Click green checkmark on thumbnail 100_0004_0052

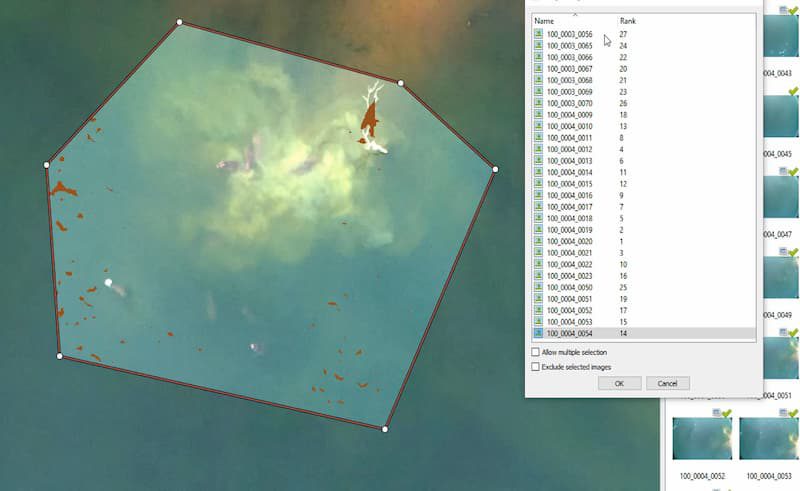coord(726,414)
